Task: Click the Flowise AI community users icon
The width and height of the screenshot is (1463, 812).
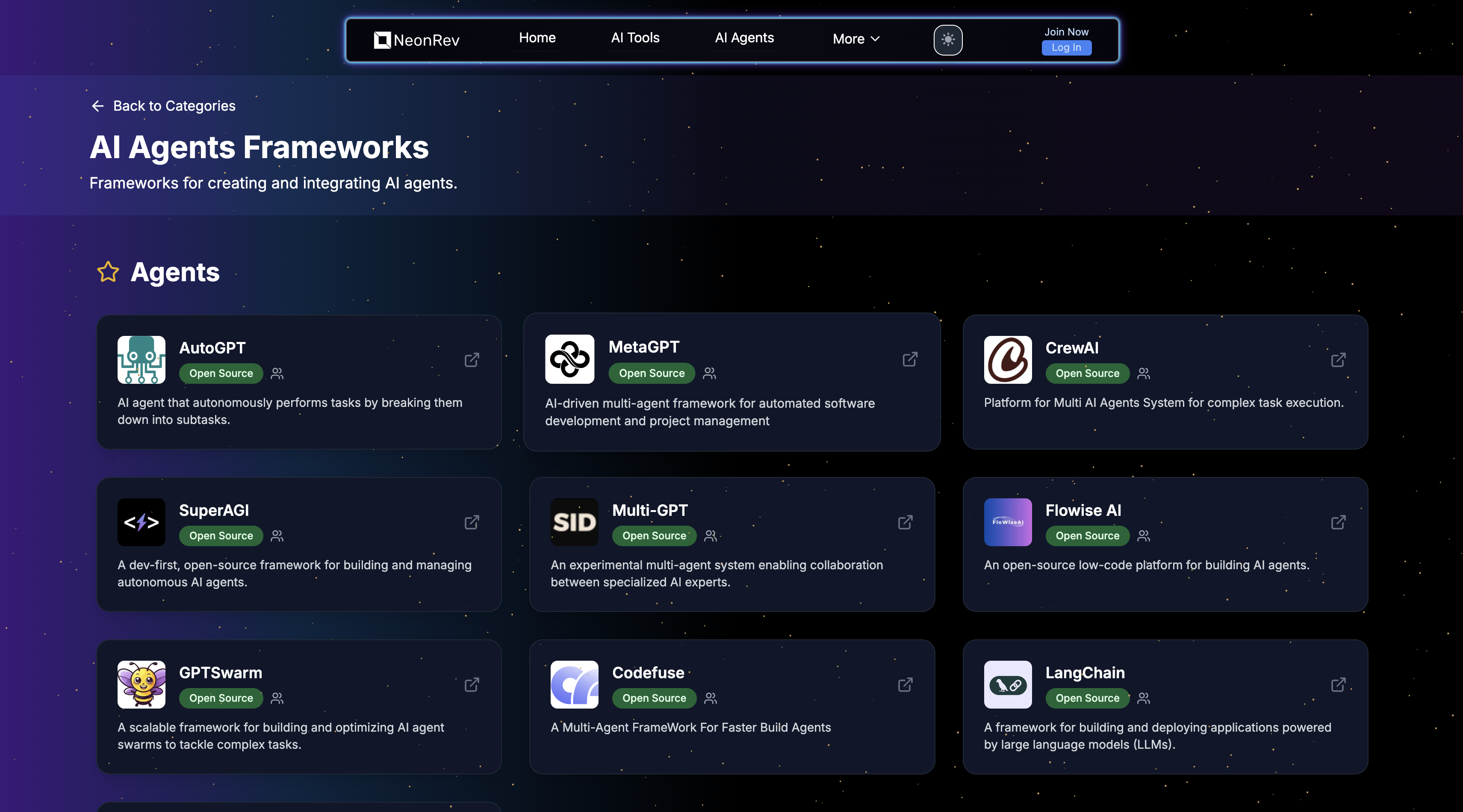Action: click(x=1144, y=536)
